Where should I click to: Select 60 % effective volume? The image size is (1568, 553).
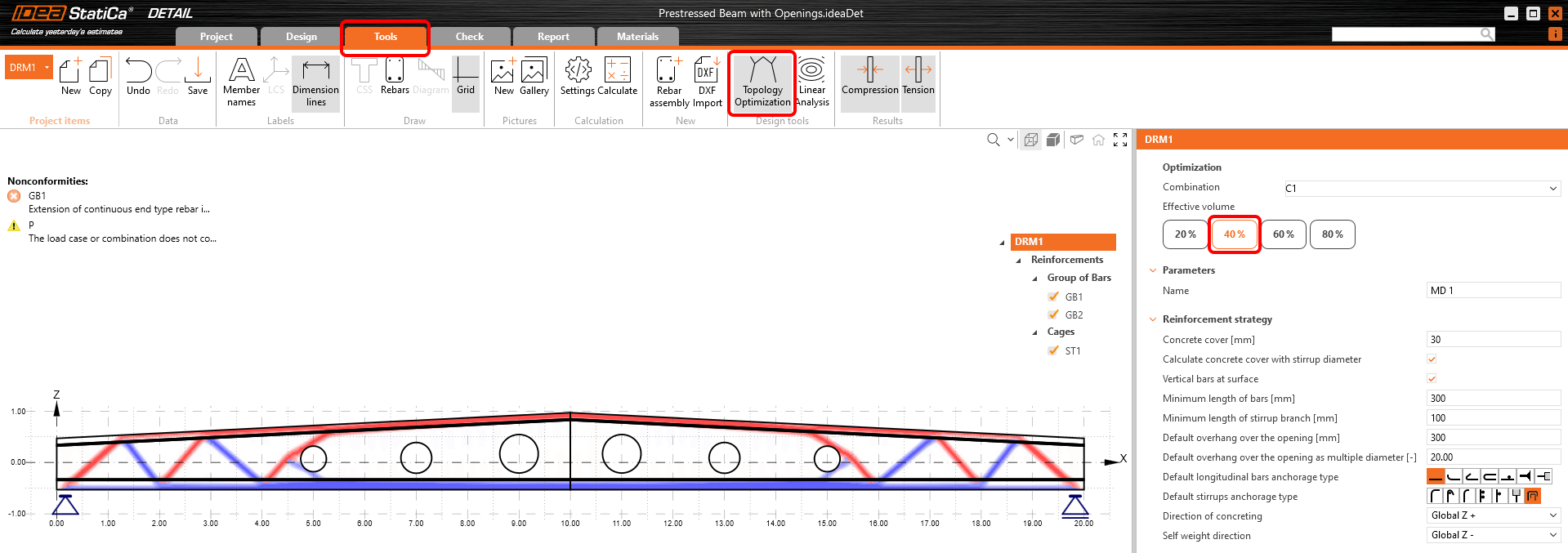[x=1283, y=234]
